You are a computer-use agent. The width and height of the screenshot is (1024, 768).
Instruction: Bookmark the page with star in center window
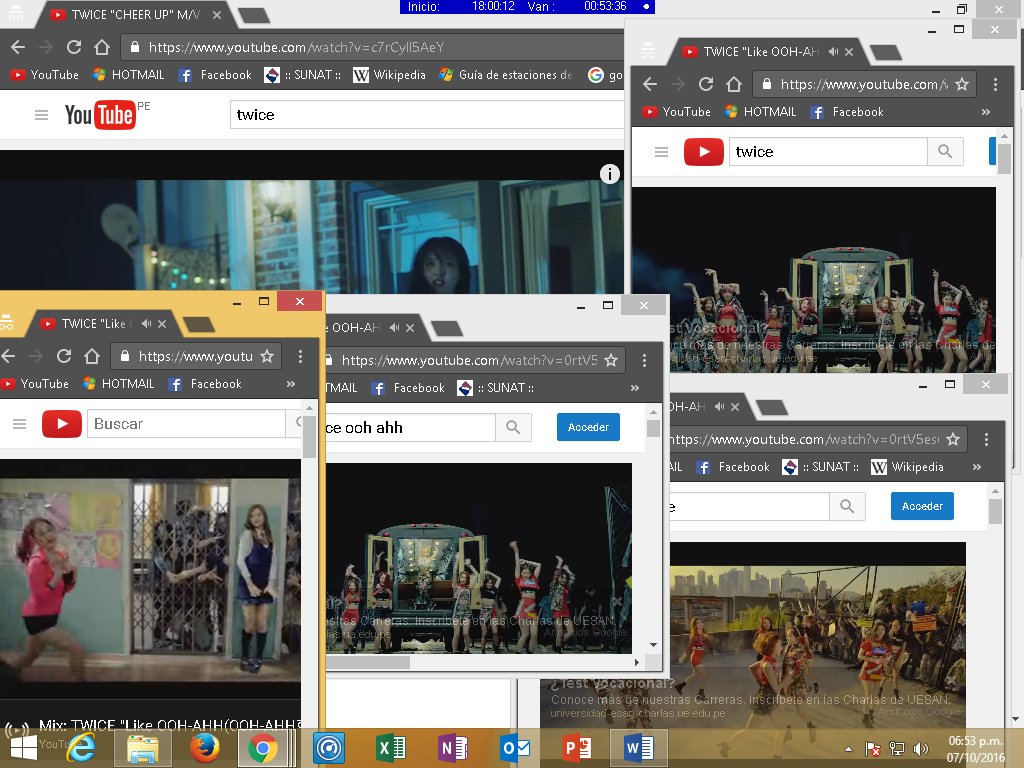coord(611,360)
